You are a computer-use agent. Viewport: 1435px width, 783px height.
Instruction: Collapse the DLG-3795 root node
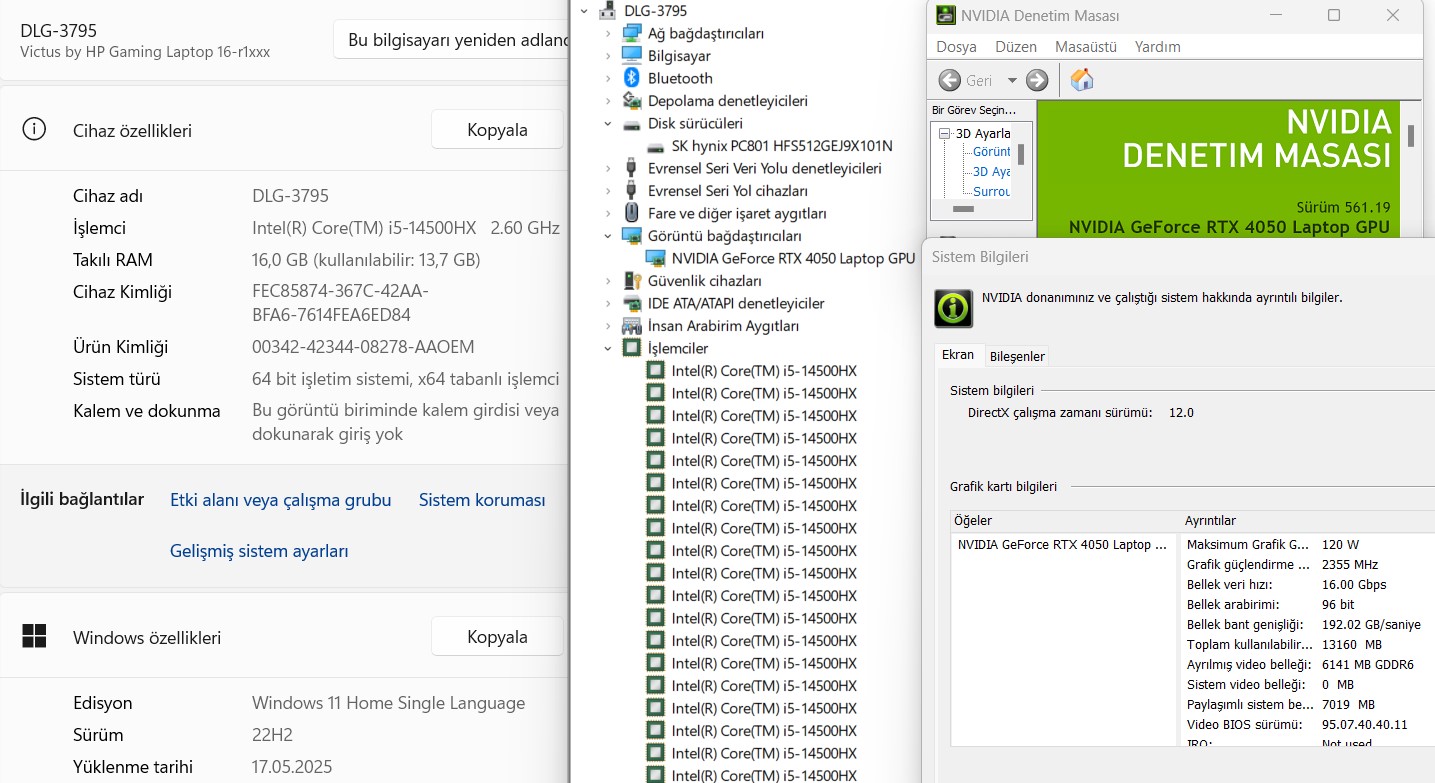pos(585,11)
